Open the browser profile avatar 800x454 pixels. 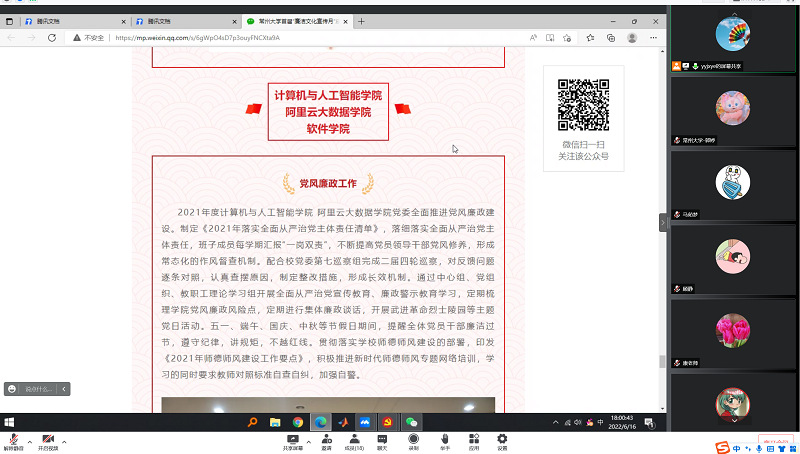(x=632, y=38)
